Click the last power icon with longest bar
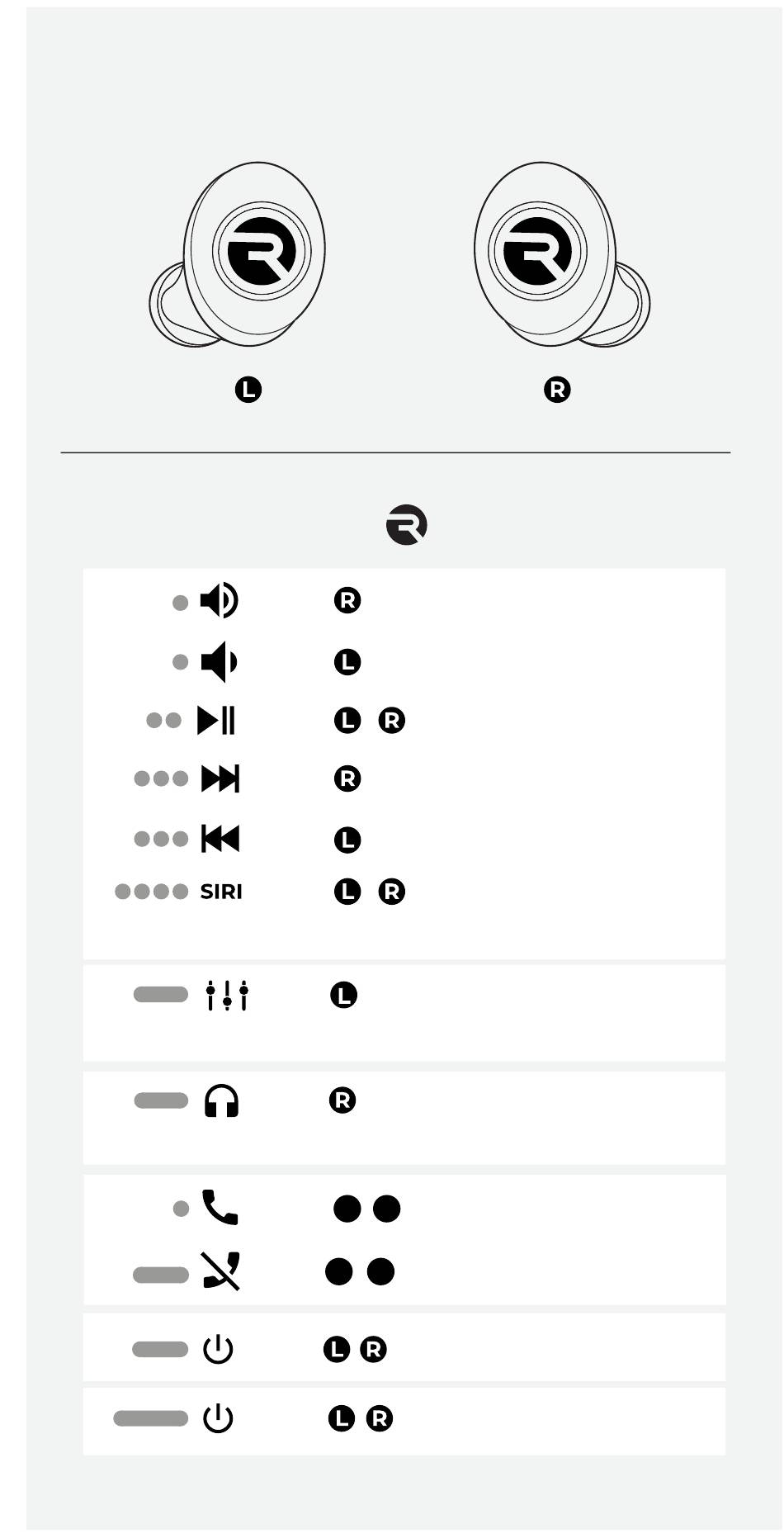Image resolution: width=784 pixels, height=1538 pixels. [218, 1419]
